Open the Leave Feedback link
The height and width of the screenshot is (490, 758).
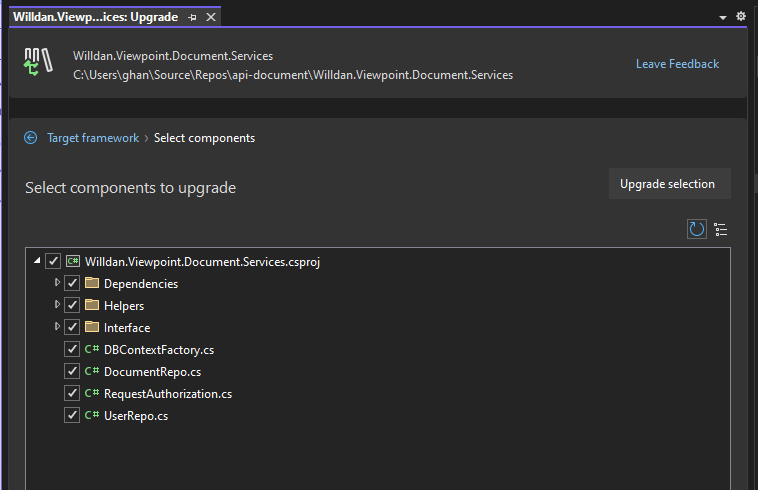(x=677, y=64)
